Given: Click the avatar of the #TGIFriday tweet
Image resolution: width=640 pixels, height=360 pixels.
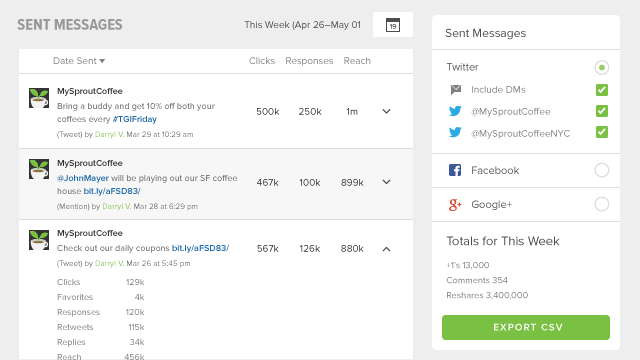Looking at the screenshot, I should [x=39, y=98].
